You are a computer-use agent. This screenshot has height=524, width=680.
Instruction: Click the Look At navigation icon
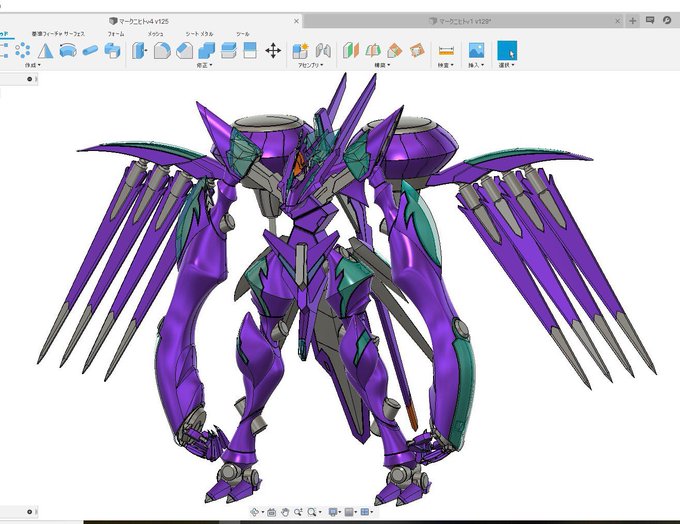[x=271, y=512]
